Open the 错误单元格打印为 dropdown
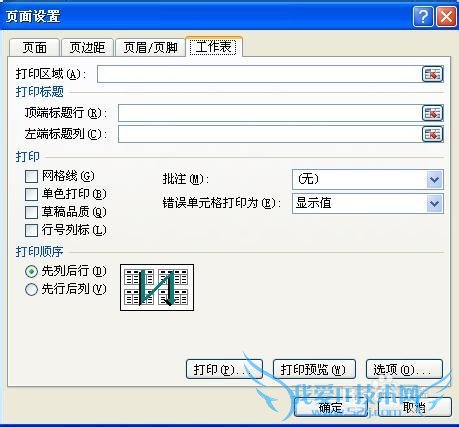459x427 pixels. [434, 203]
